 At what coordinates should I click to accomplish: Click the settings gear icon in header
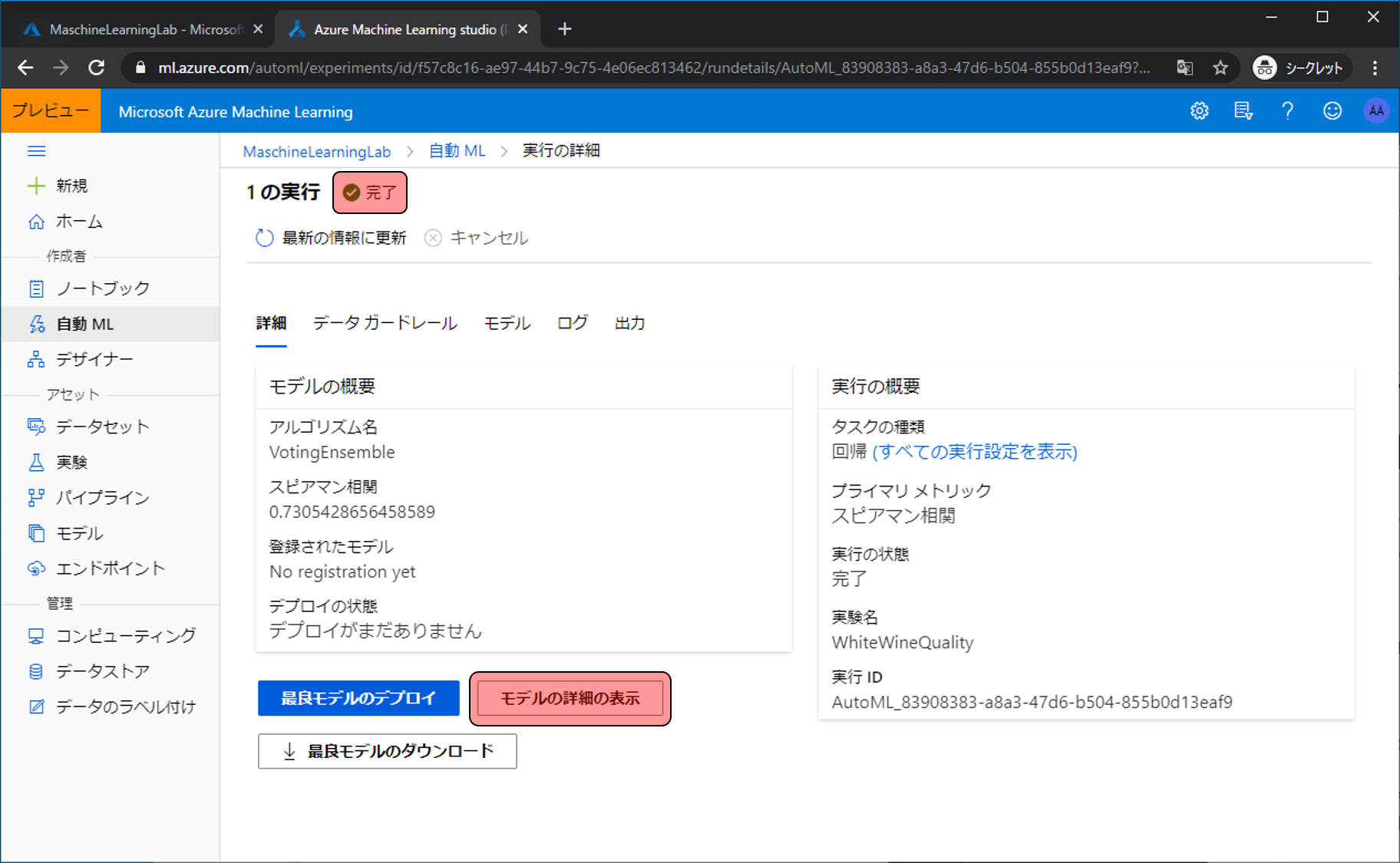(1199, 111)
